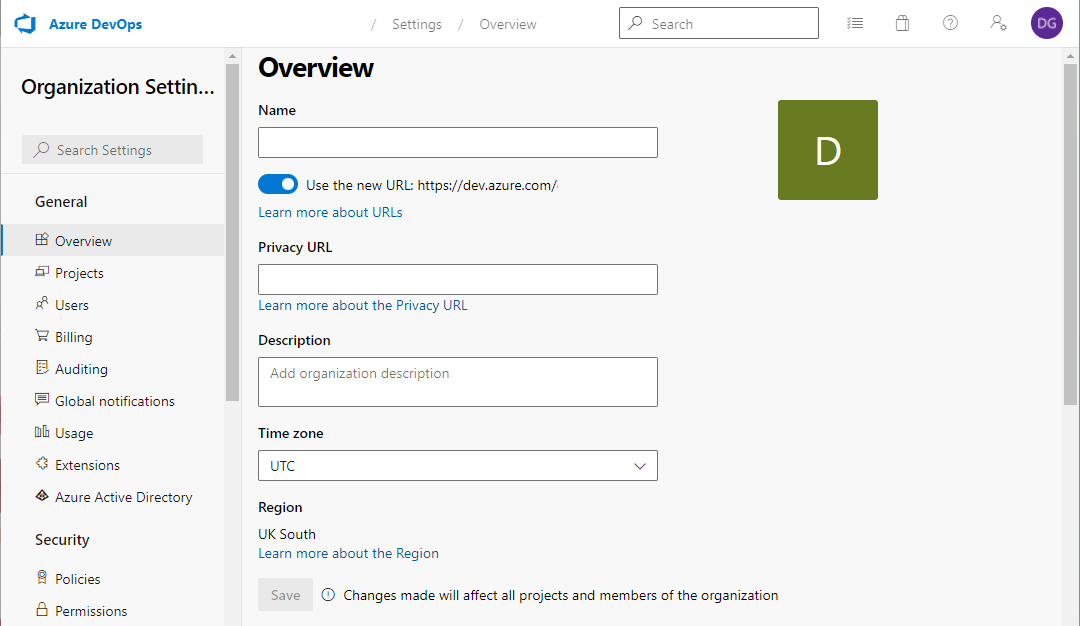Open the Marketplace shopping bag icon
The image size is (1080, 626).
pyautogui.click(x=902, y=23)
